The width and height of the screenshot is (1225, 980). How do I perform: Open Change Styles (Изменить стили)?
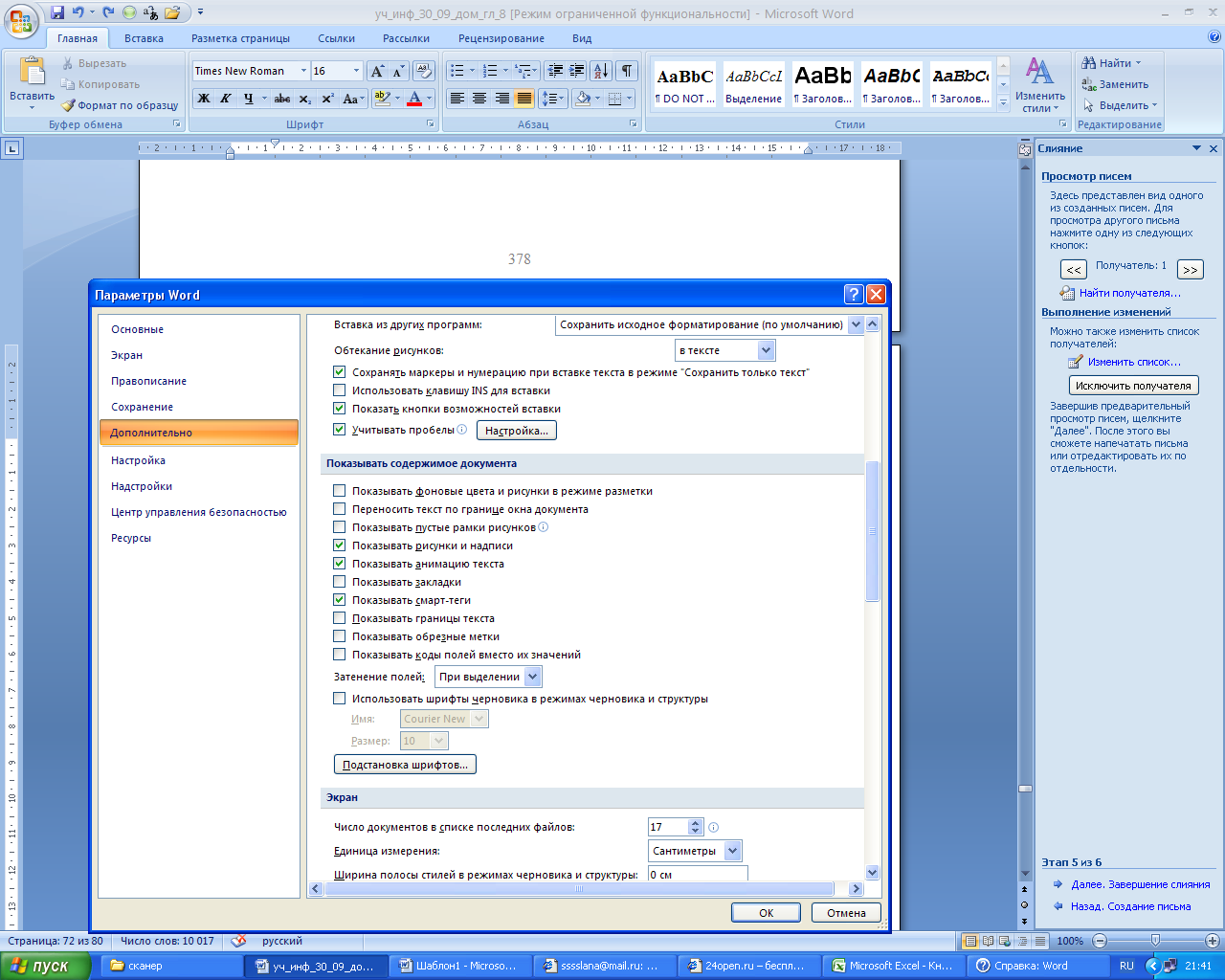pos(1040,84)
